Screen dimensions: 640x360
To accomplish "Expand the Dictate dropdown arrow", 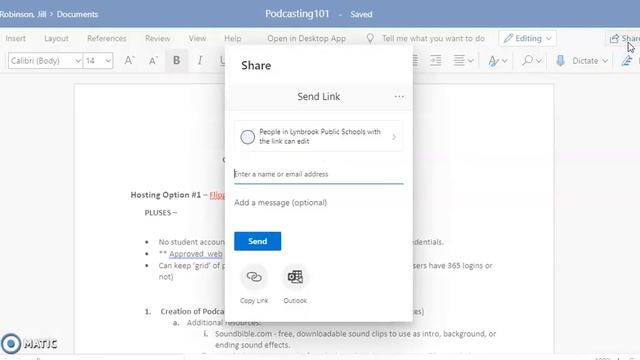I will pyautogui.click(x=605, y=61).
